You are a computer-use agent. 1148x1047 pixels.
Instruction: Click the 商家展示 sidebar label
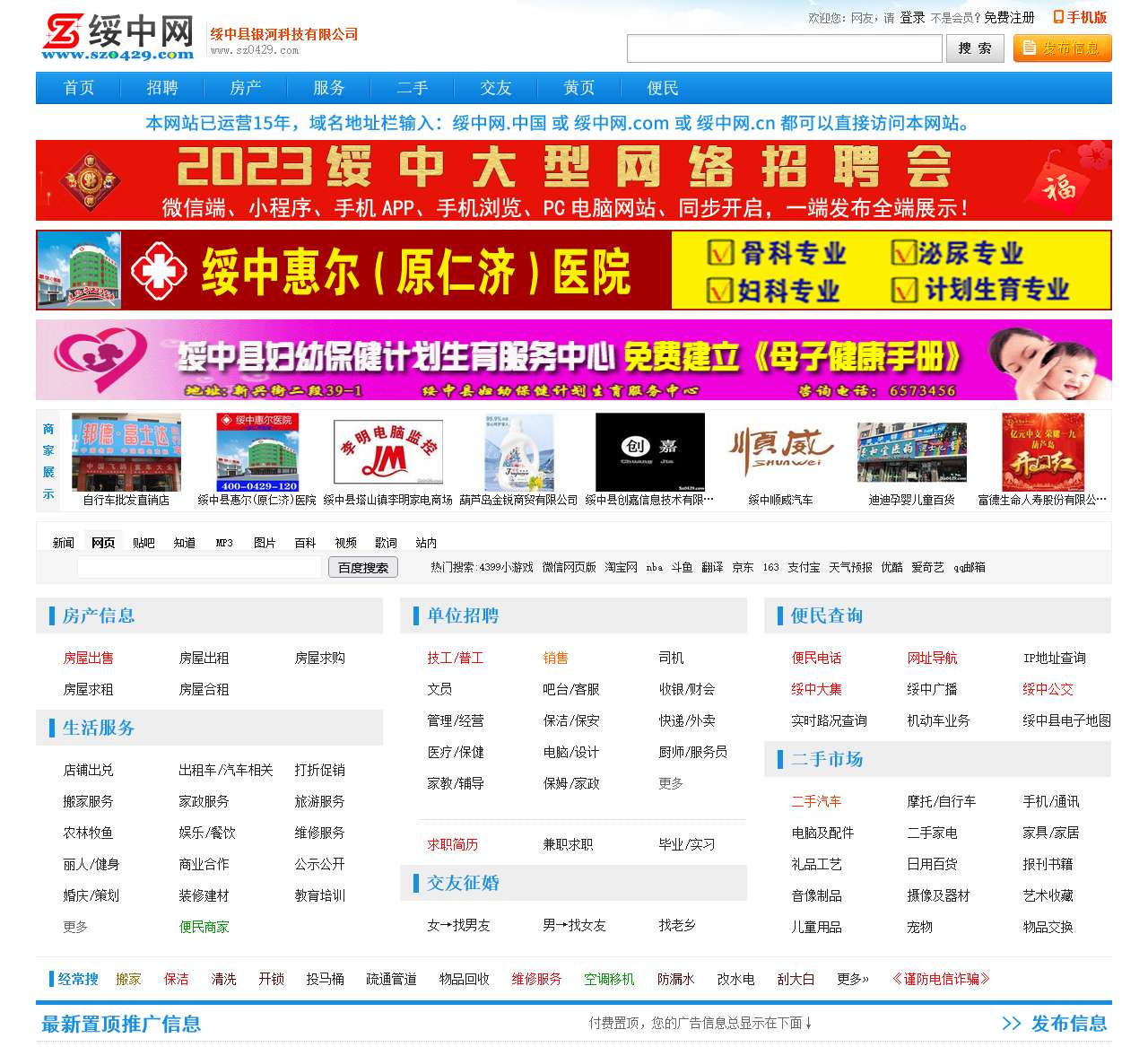48,460
